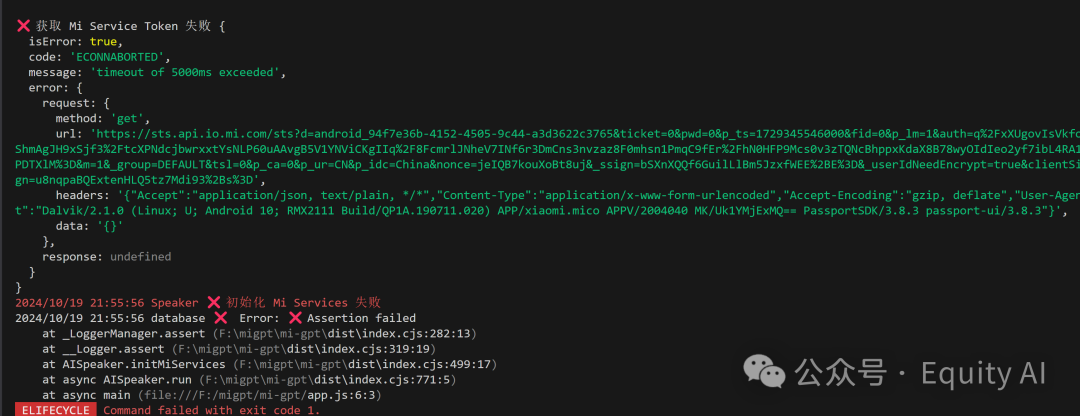This screenshot has height=416, width=1080.
Task: Click the 公众号 · Equity AI watermark text
Action: (921, 373)
